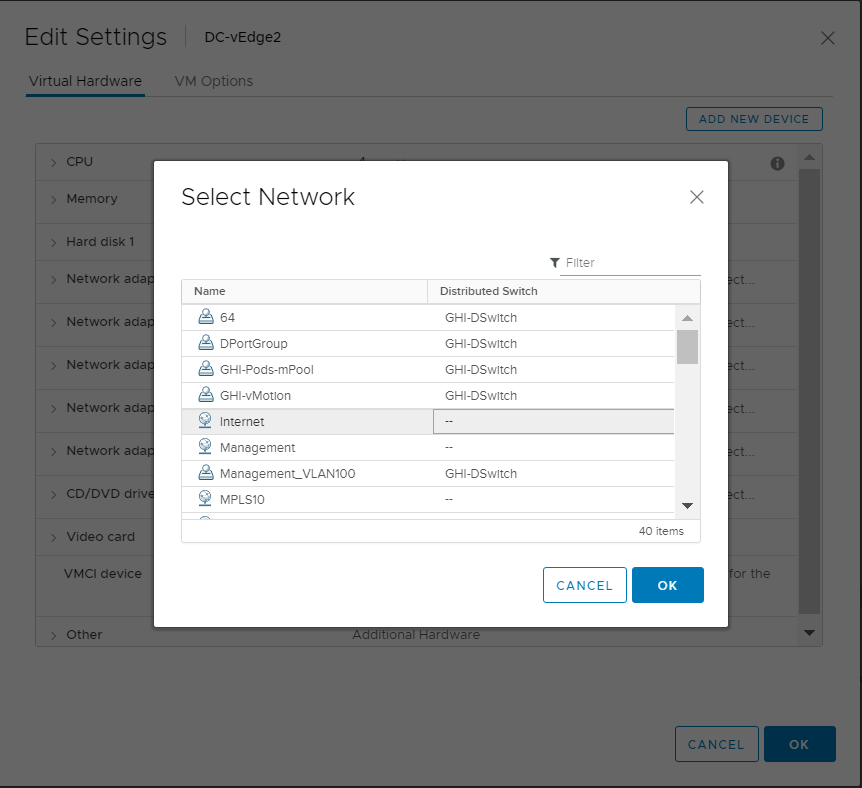Open the Virtual Hardware tab
This screenshot has width=862, height=788.
(85, 81)
